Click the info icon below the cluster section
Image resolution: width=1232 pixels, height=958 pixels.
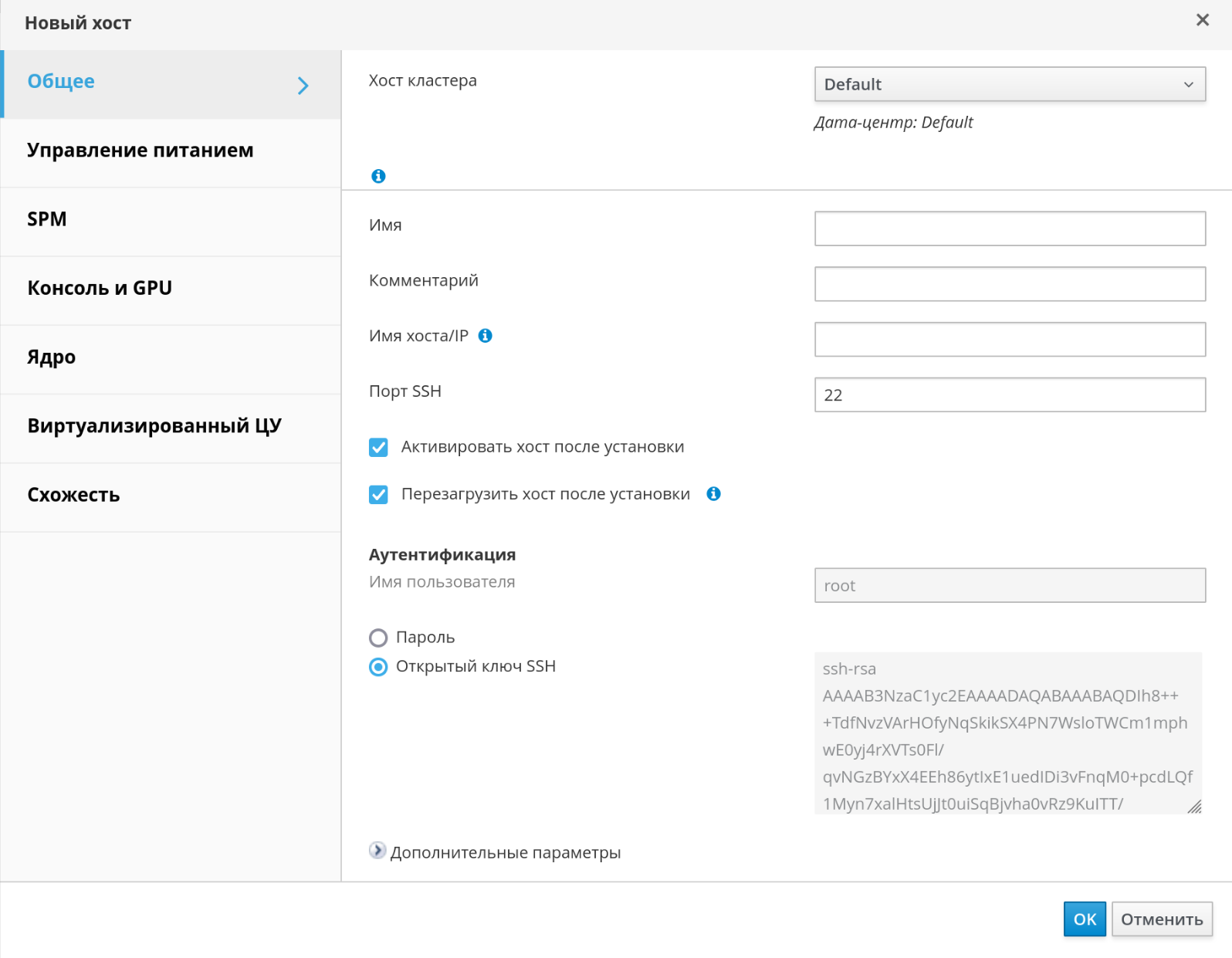[378, 176]
